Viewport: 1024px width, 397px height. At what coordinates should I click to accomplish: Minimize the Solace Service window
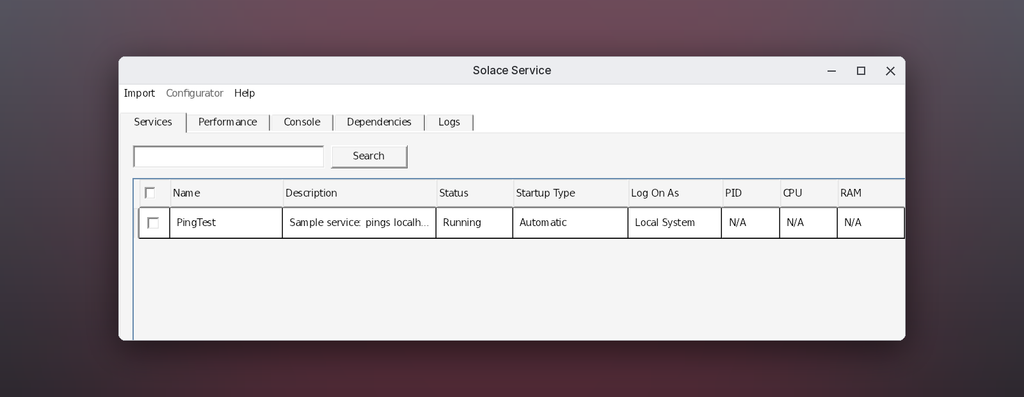[x=831, y=71]
